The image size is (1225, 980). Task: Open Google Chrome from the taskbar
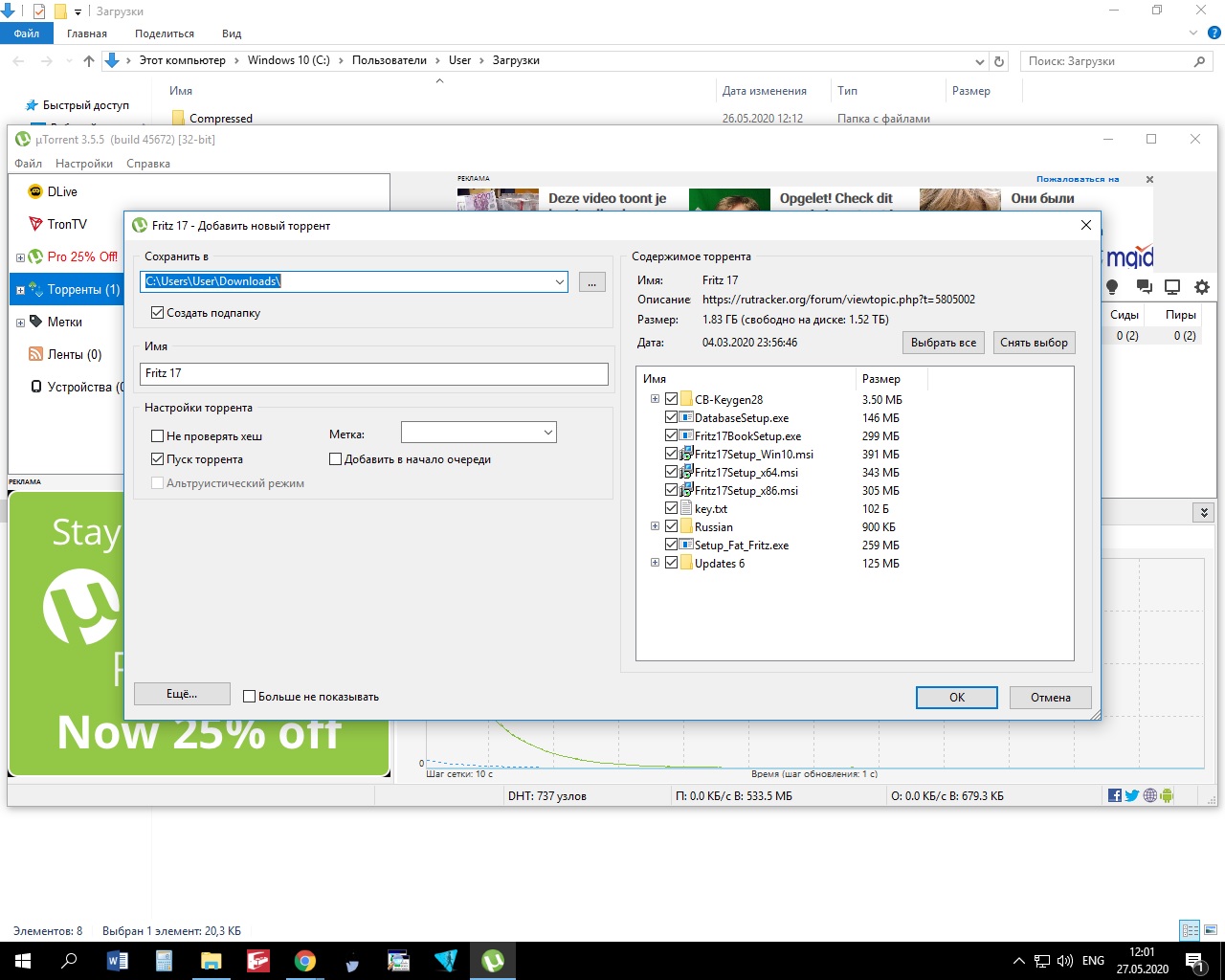pyautogui.click(x=305, y=961)
